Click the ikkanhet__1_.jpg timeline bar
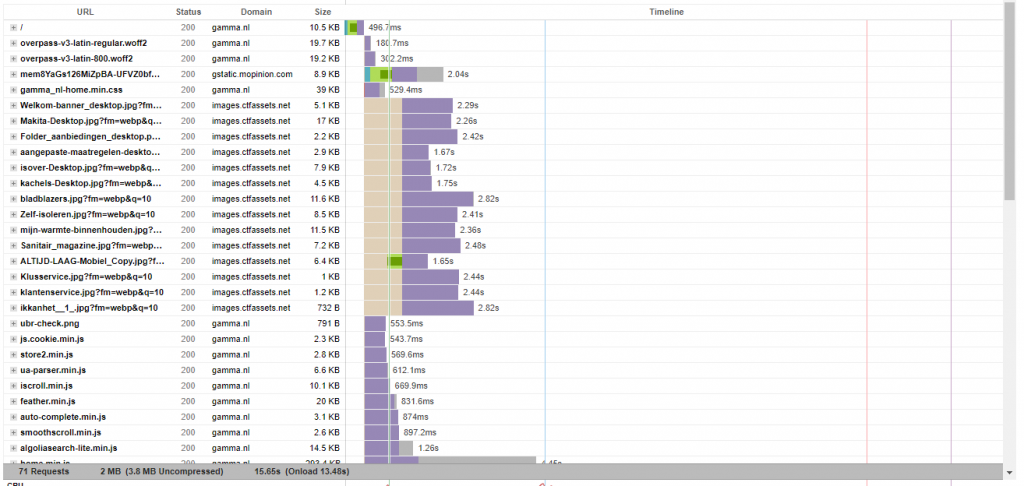 [419, 308]
